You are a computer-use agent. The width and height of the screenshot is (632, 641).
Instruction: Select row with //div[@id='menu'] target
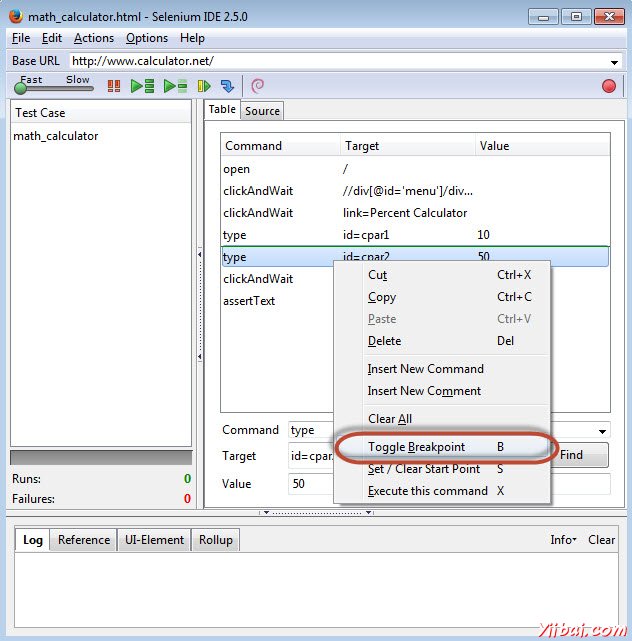[415, 191]
